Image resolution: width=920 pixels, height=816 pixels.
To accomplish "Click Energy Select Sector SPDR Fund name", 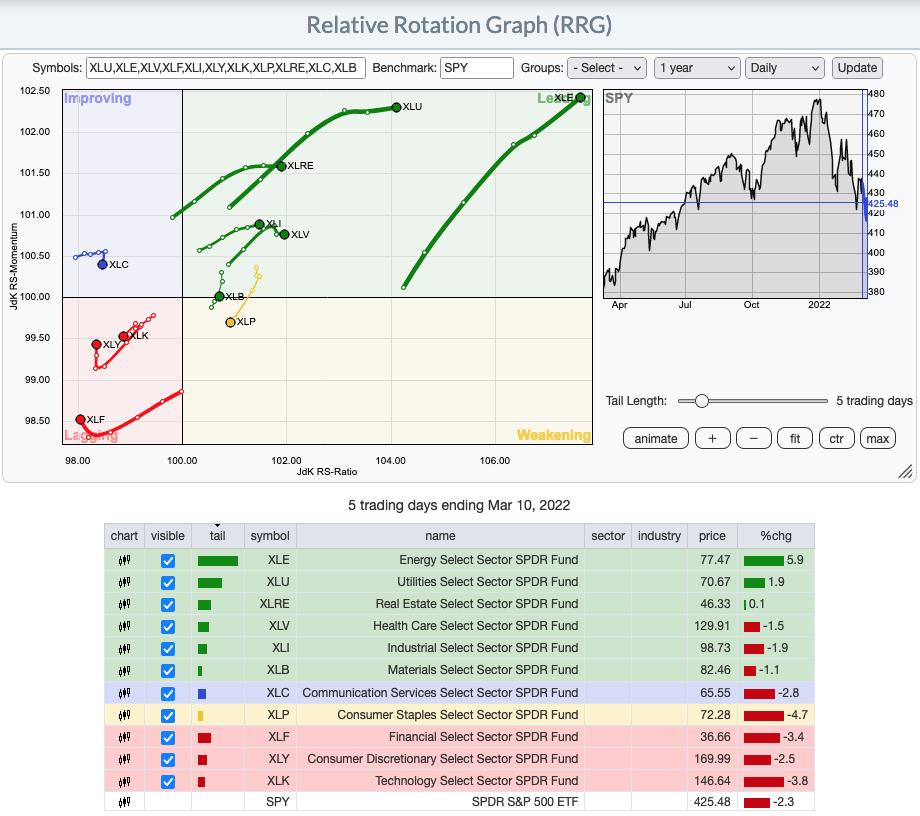I will [x=489, y=560].
